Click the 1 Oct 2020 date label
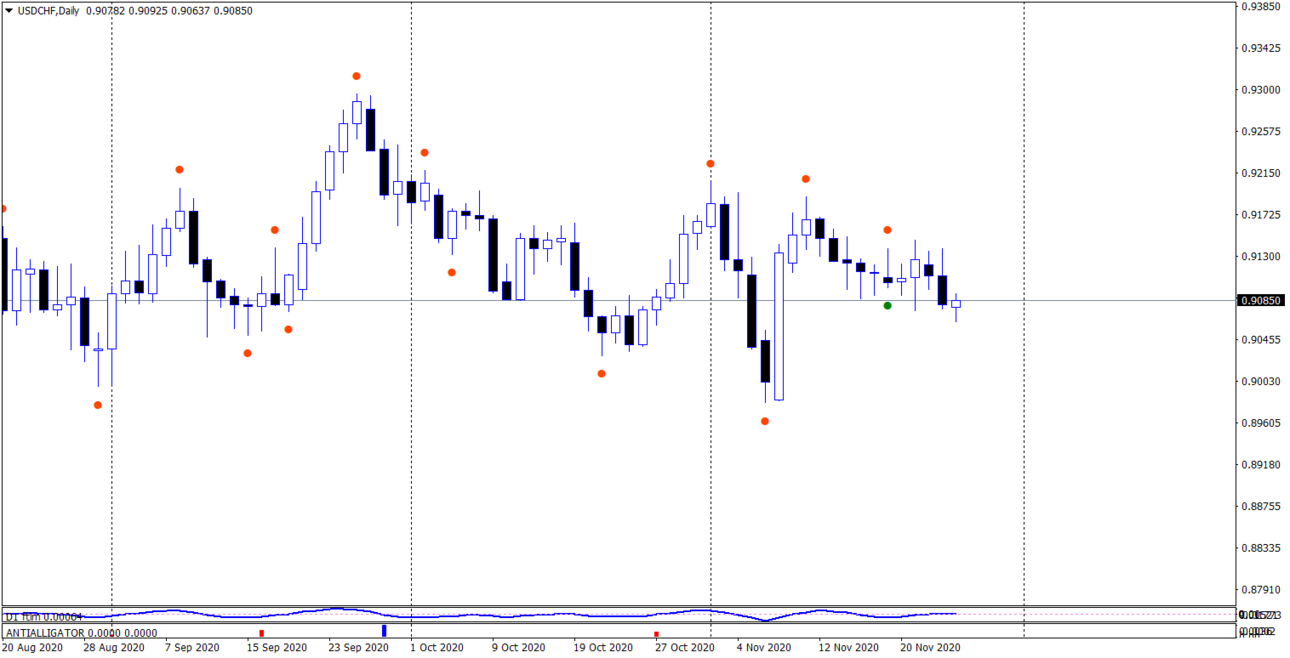 click(x=435, y=648)
